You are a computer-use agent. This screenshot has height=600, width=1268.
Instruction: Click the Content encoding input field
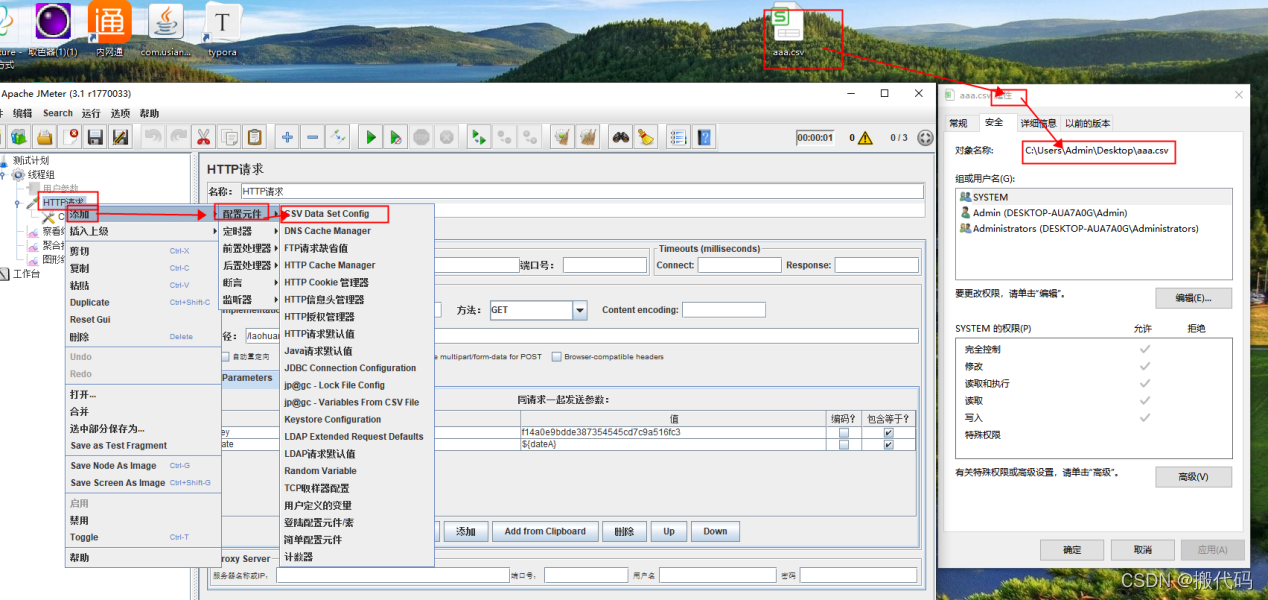[x=723, y=310]
